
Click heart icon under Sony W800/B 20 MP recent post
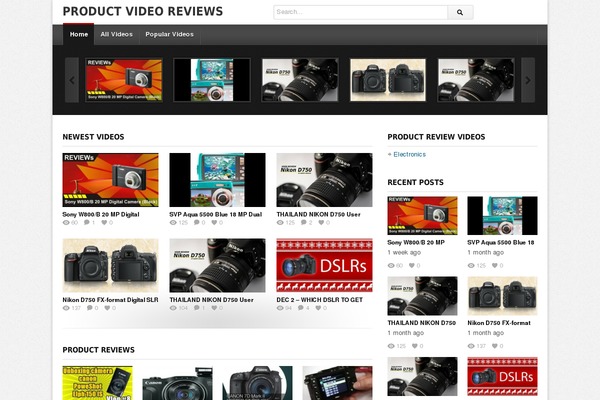(412, 265)
